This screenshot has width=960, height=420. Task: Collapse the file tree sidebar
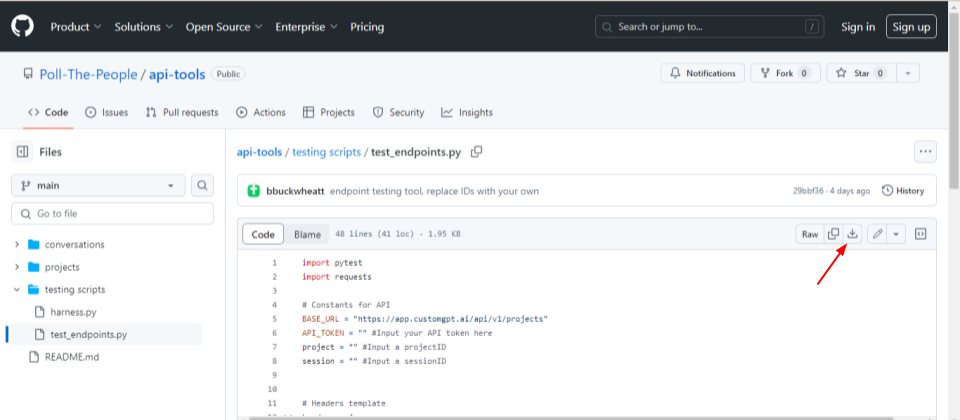click(22, 152)
